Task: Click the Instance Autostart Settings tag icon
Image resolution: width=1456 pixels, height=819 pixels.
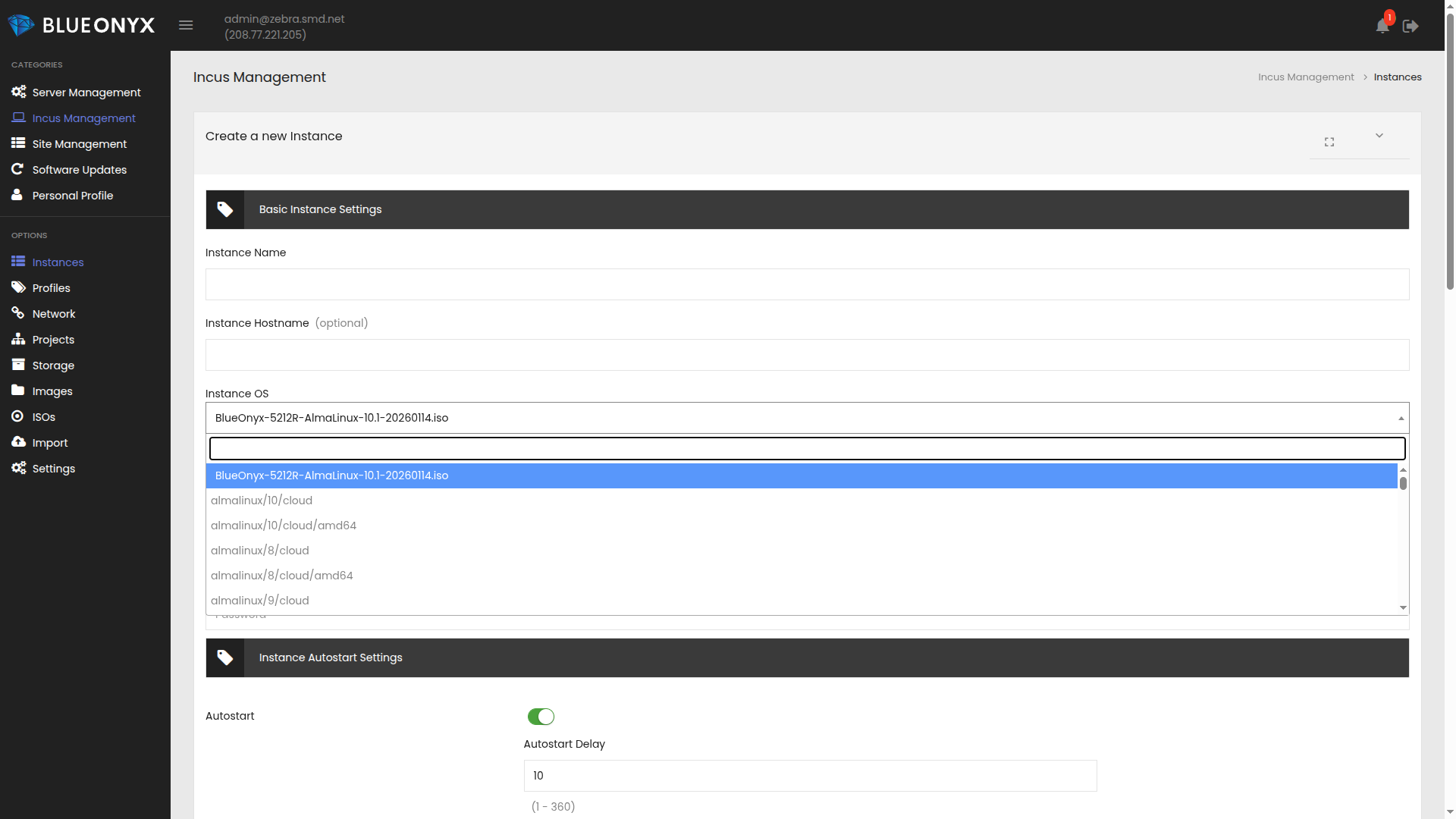Action: click(x=225, y=657)
